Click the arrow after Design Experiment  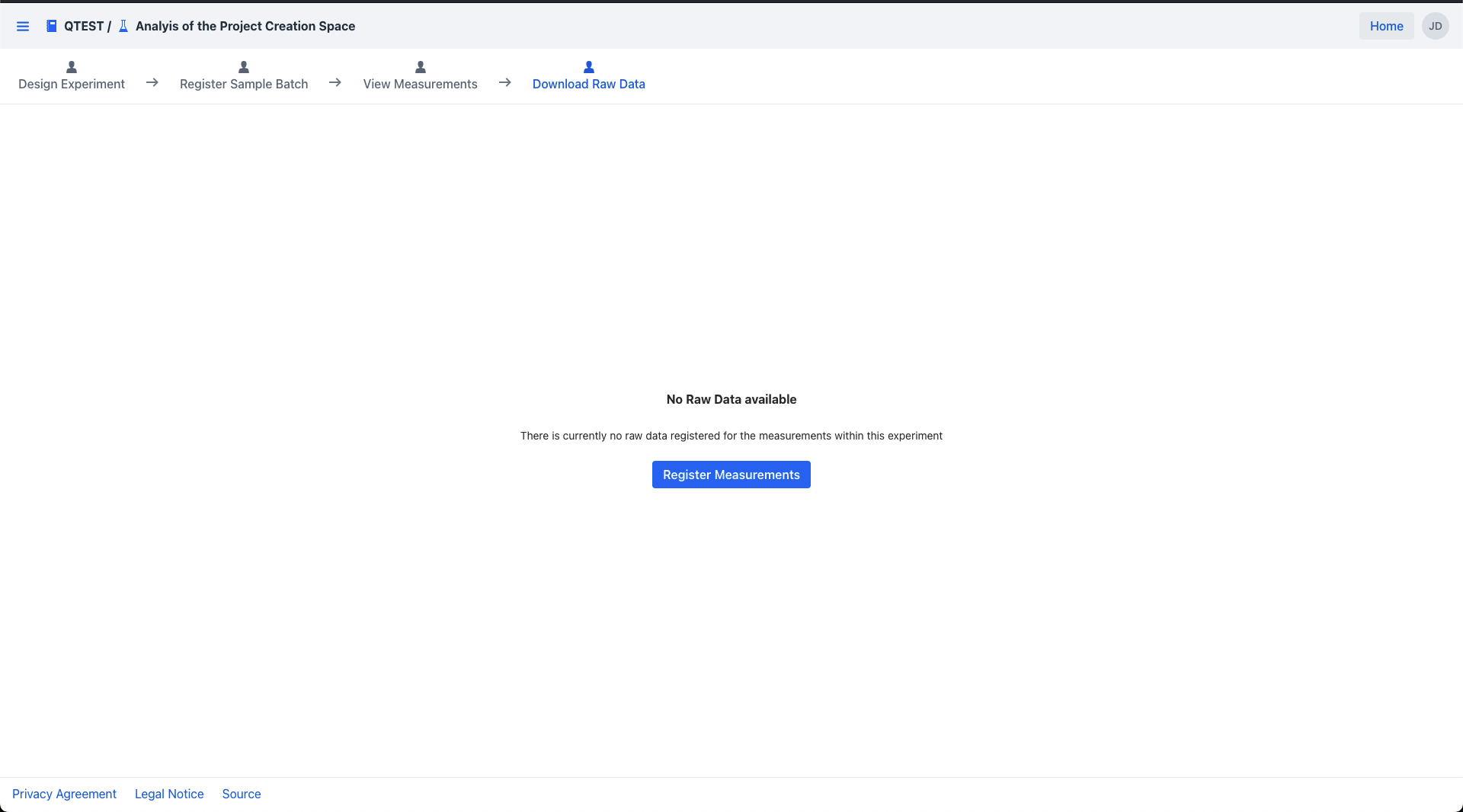click(152, 82)
